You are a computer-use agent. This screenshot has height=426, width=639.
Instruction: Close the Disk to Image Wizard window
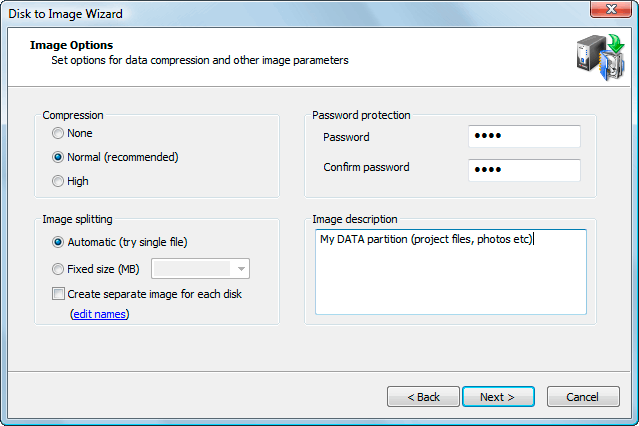[610, 9]
